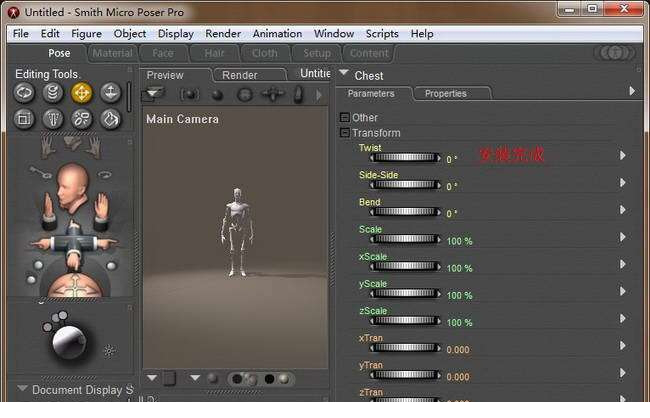The height and width of the screenshot is (418, 650).
Task: Click the left hand camera icon
Action: [x=49, y=147]
